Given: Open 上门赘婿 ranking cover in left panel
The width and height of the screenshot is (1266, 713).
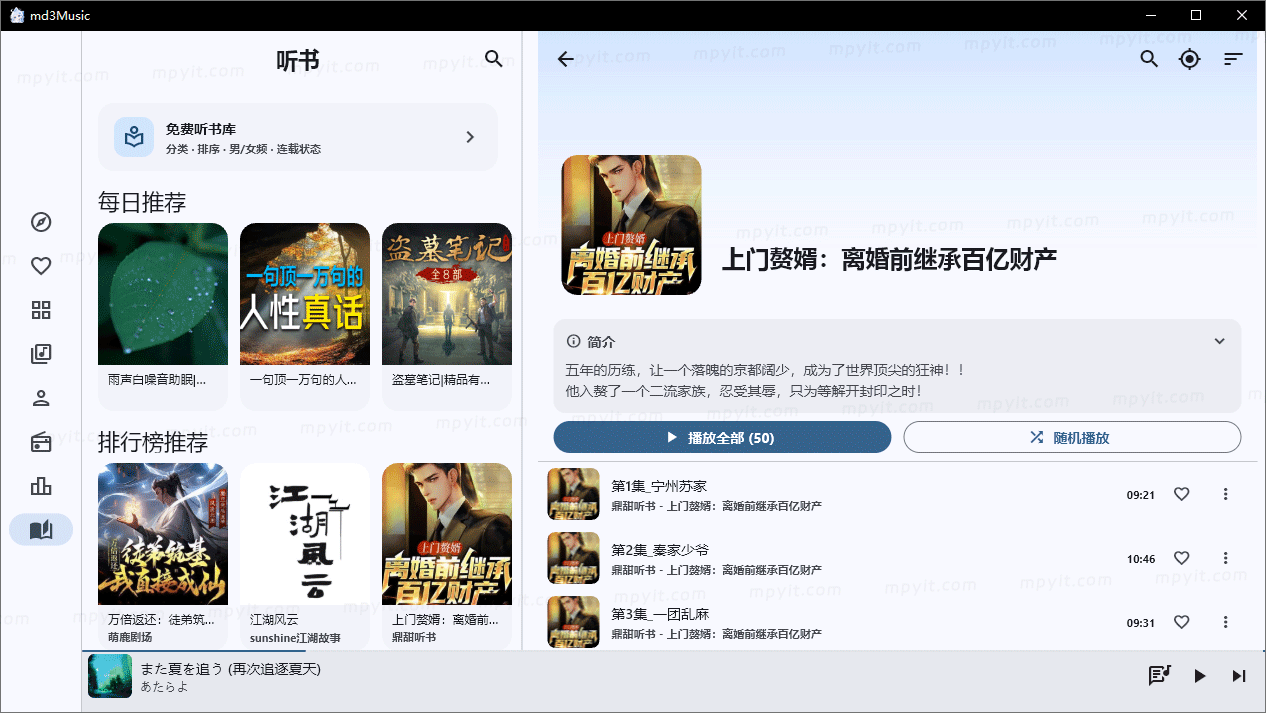Looking at the screenshot, I should click(x=447, y=534).
